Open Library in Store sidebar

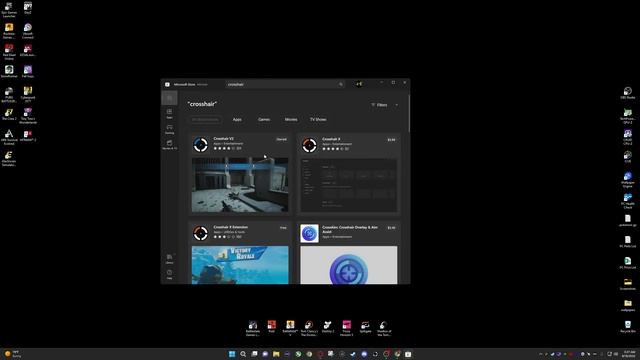point(169,259)
